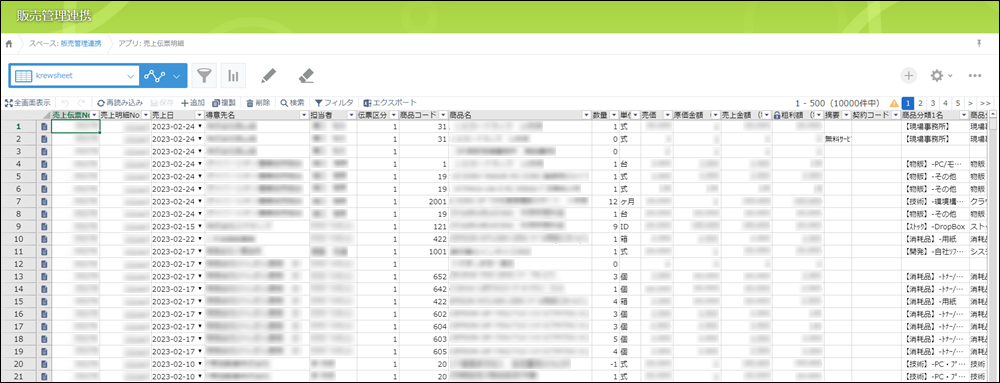Open 得意先名 column filter dropdown
Viewport: 1000px width, 383px height.
coord(304,115)
